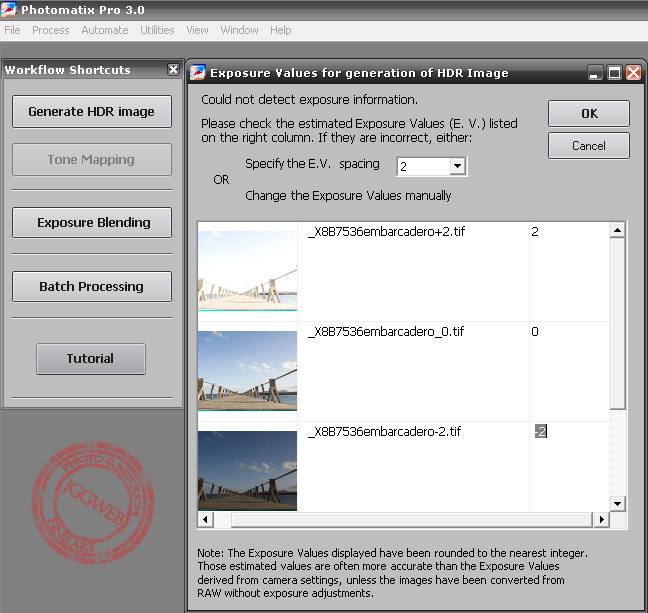
Task: Click the vertical scrollbar thumb
Action: coord(617,323)
